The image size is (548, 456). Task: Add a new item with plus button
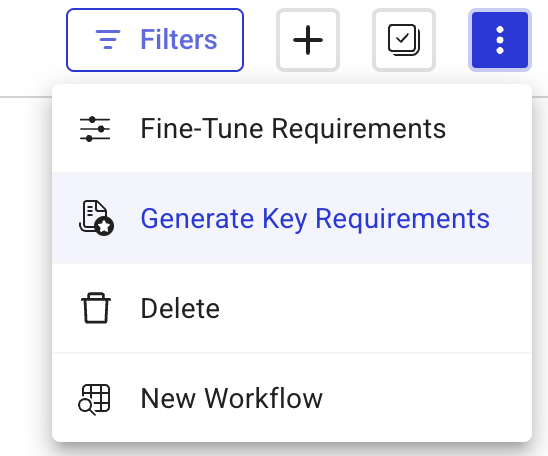[308, 40]
